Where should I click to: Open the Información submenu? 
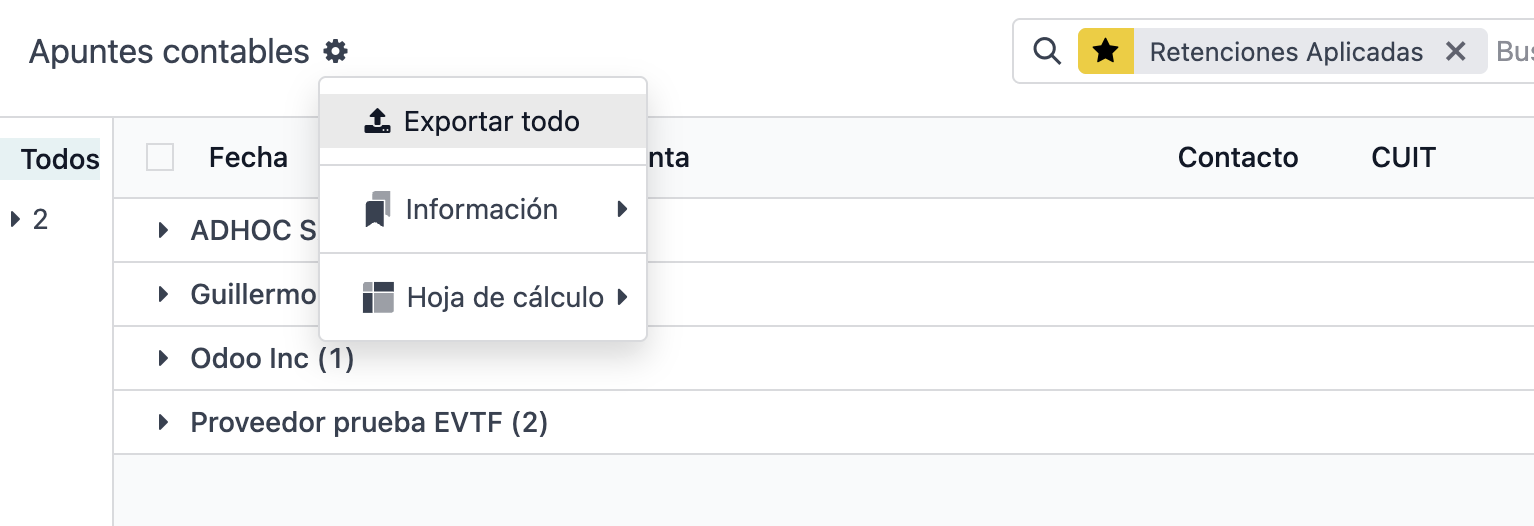[x=483, y=209]
